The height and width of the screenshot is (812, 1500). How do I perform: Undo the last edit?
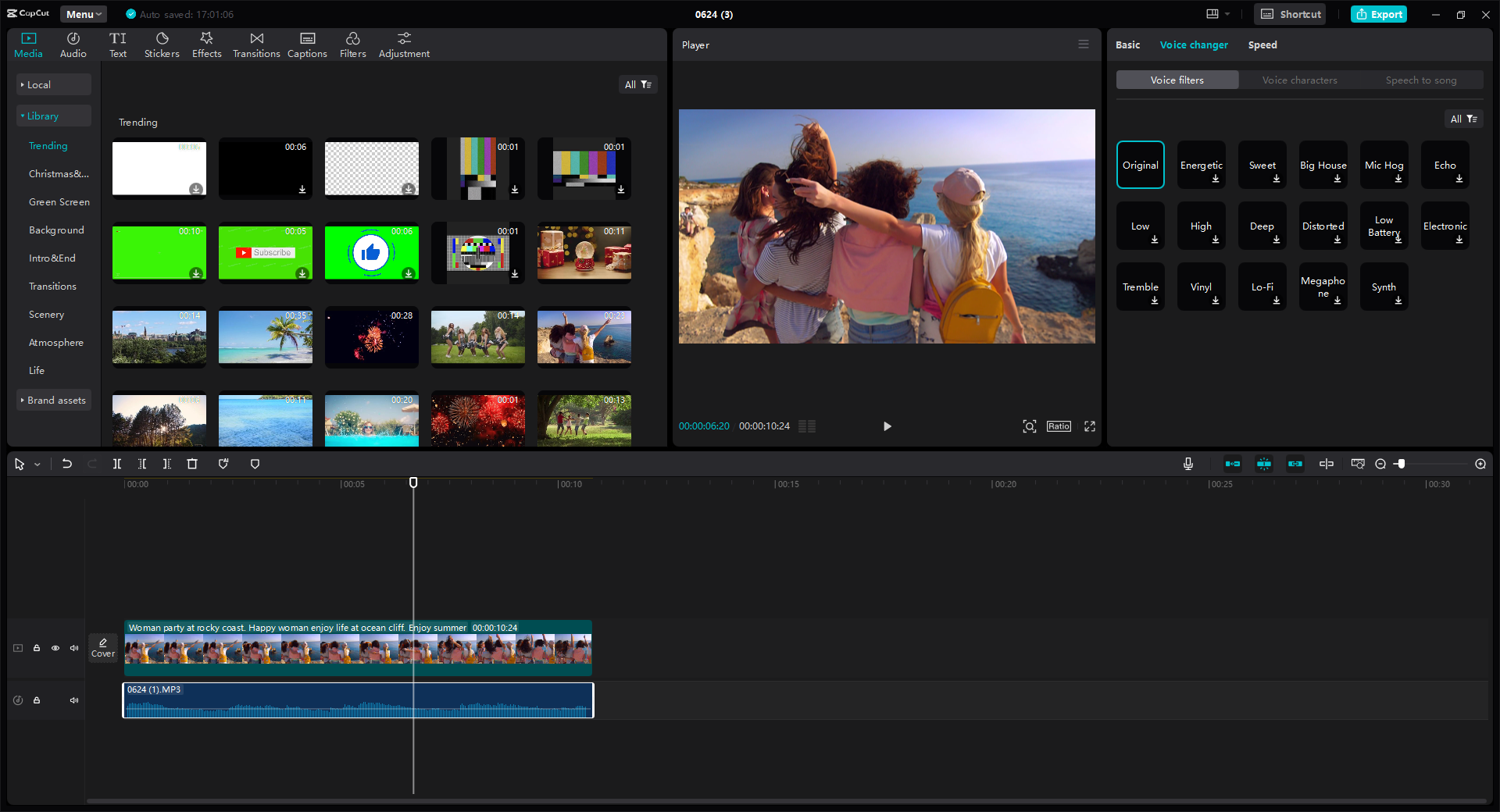coord(67,464)
